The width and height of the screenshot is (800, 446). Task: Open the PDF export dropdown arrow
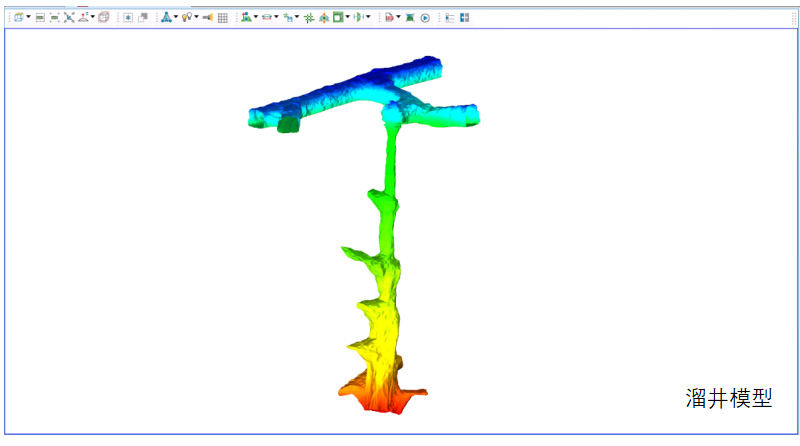(x=398, y=17)
